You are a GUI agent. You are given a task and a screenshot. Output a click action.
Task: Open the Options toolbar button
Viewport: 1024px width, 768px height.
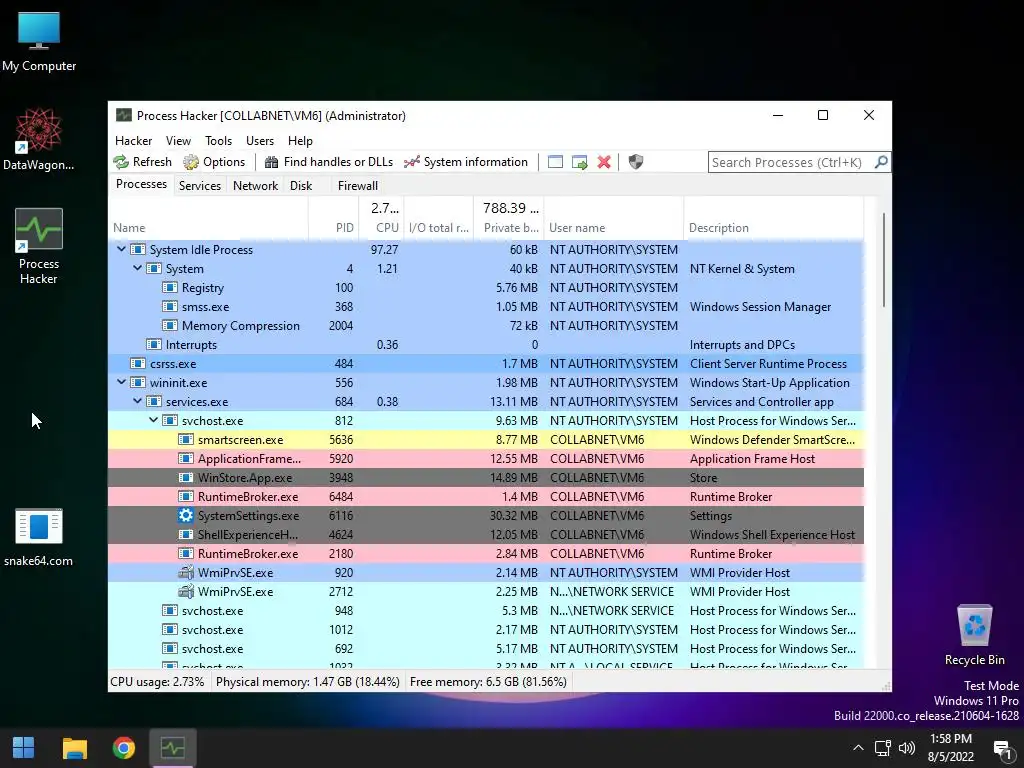(214, 162)
